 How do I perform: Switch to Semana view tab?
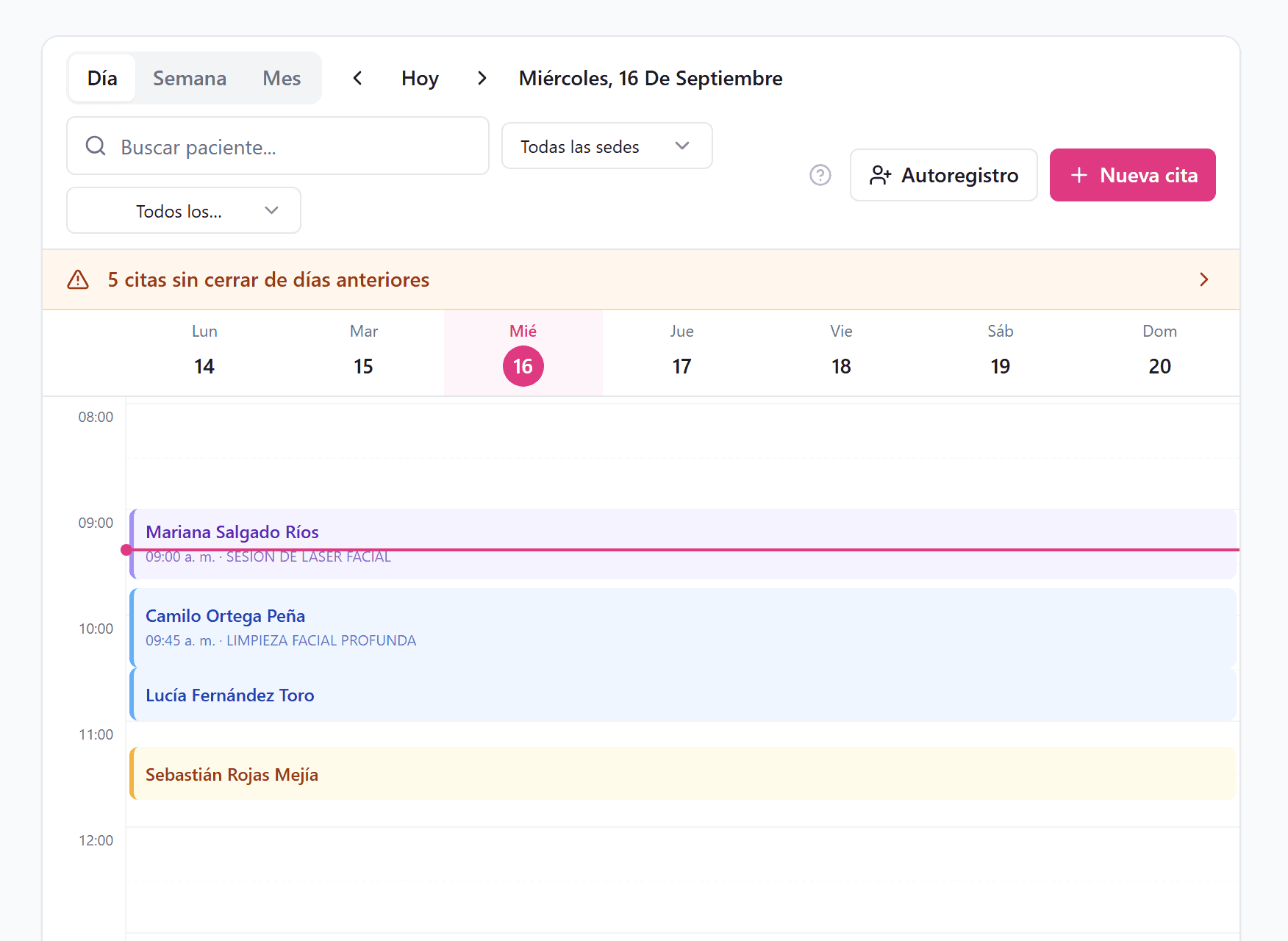[190, 78]
